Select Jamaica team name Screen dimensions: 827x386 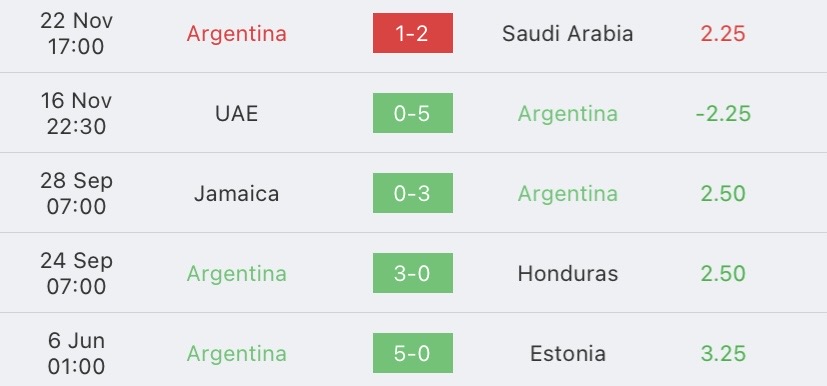[236, 194]
